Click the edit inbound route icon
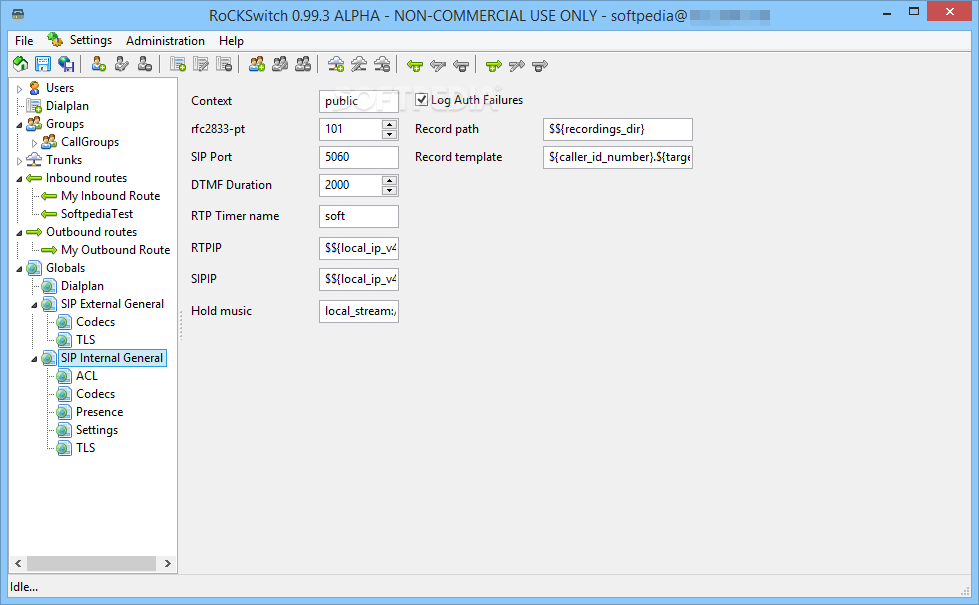Viewport: 979px width, 605px height. 438,65
